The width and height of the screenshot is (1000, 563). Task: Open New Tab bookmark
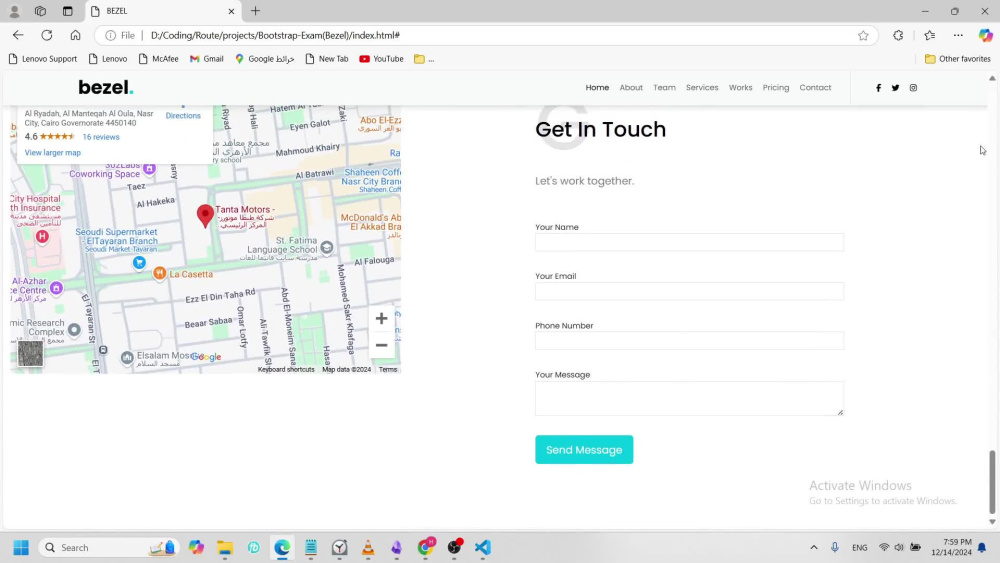[x=327, y=59]
